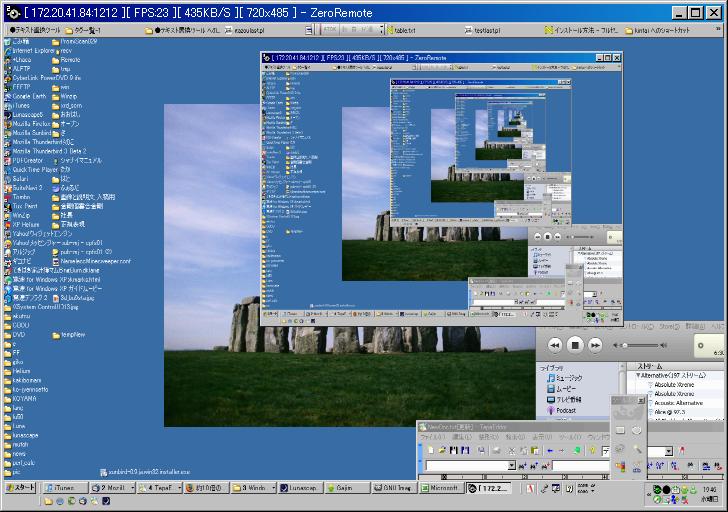Select the Tux Paint desktop icon

(x=21, y=206)
